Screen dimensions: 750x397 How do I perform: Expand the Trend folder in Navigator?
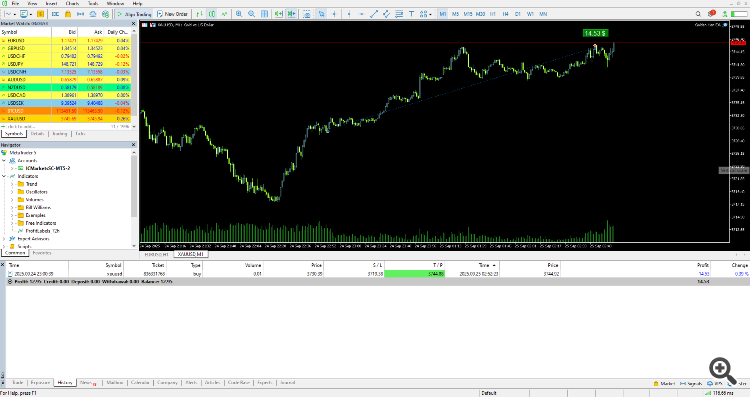(12, 184)
